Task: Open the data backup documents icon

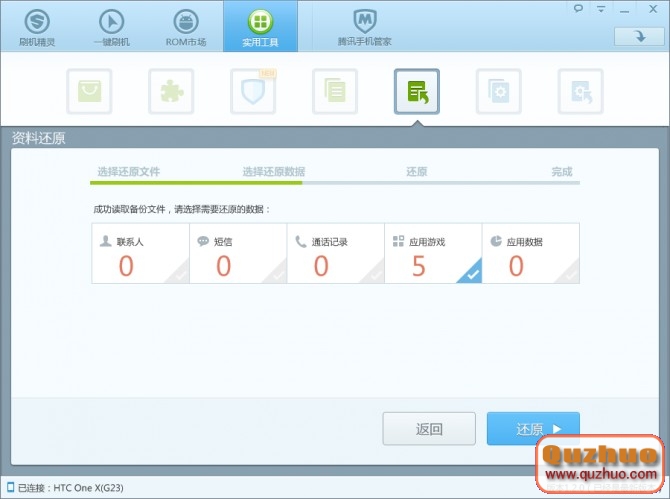Action: pyautogui.click(x=335, y=91)
